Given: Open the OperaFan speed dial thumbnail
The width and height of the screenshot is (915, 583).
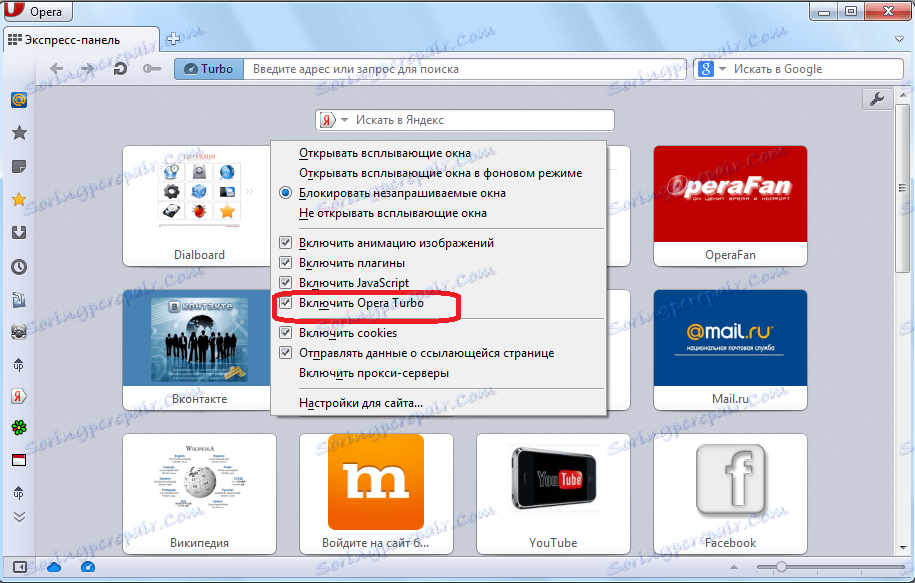Looking at the screenshot, I should pos(730,206).
